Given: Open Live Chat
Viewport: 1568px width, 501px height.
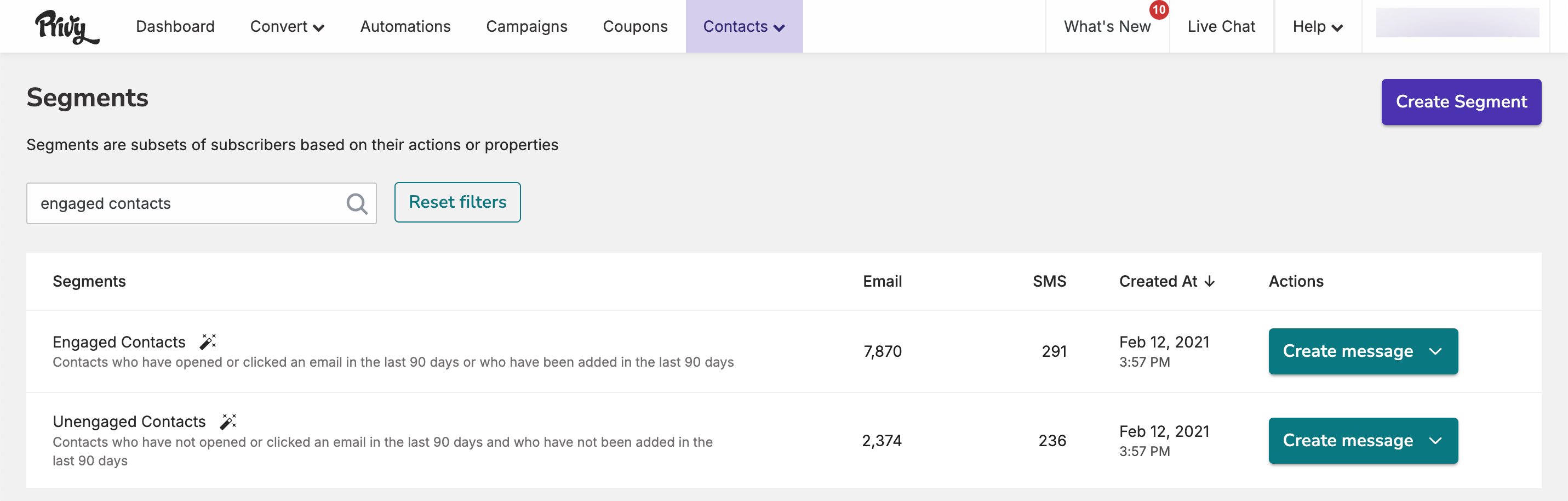Looking at the screenshot, I should coord(1221,27).
